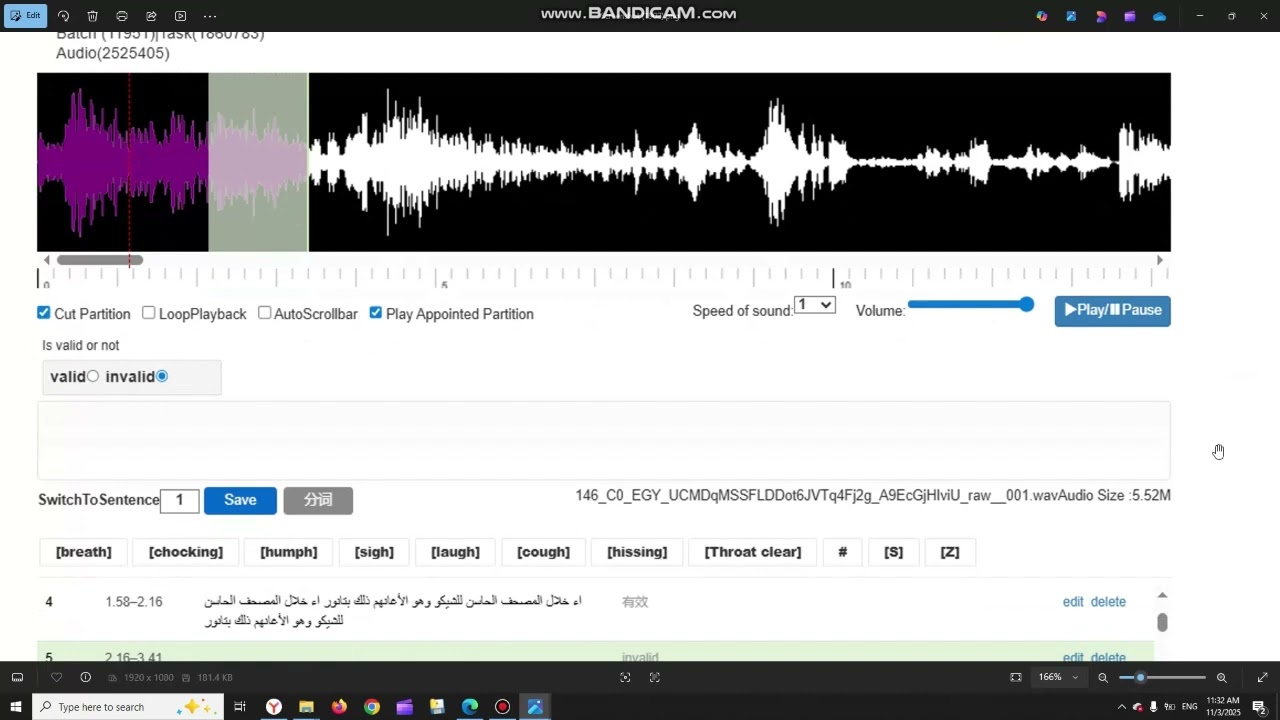Open Microsoft Edge from the taskbar

[x=470, y=707]
